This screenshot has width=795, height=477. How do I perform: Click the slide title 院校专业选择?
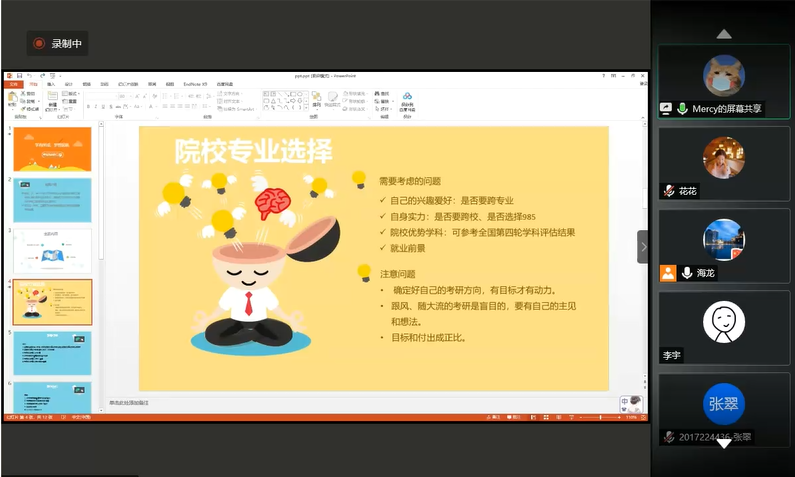[253, 151]
